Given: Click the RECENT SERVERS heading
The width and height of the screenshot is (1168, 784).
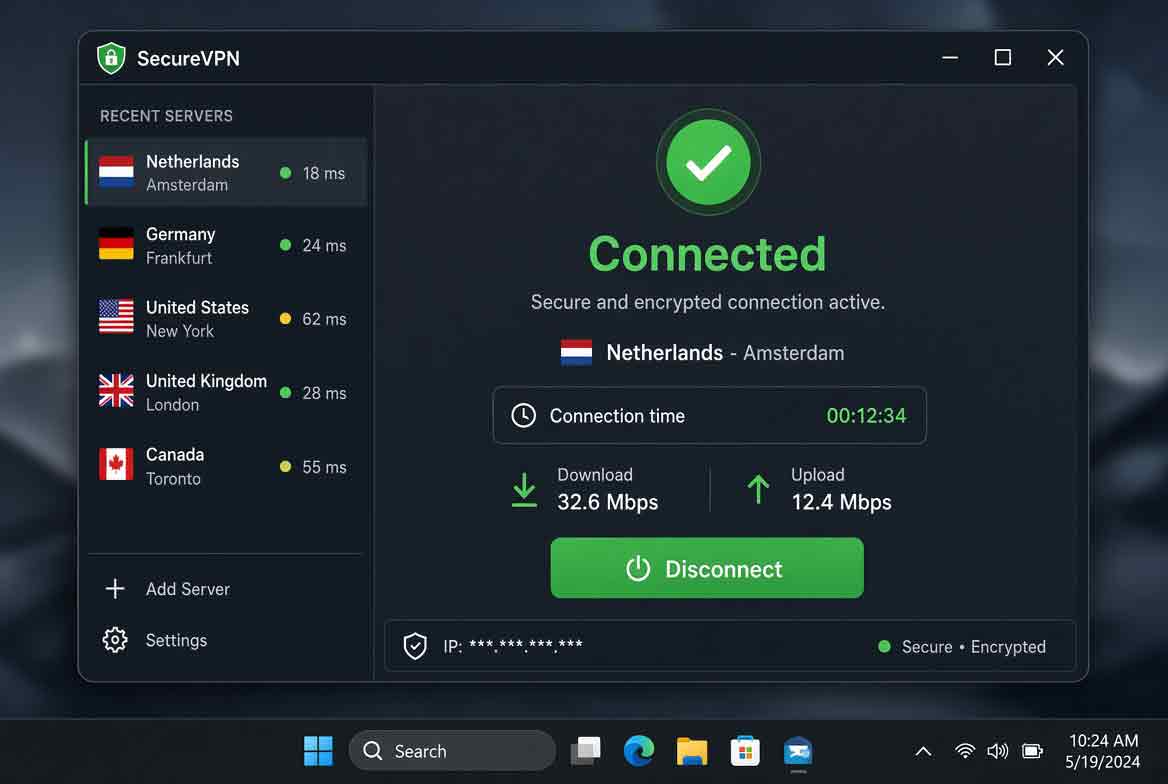Looking at the screenshot, I should [166, 116].
